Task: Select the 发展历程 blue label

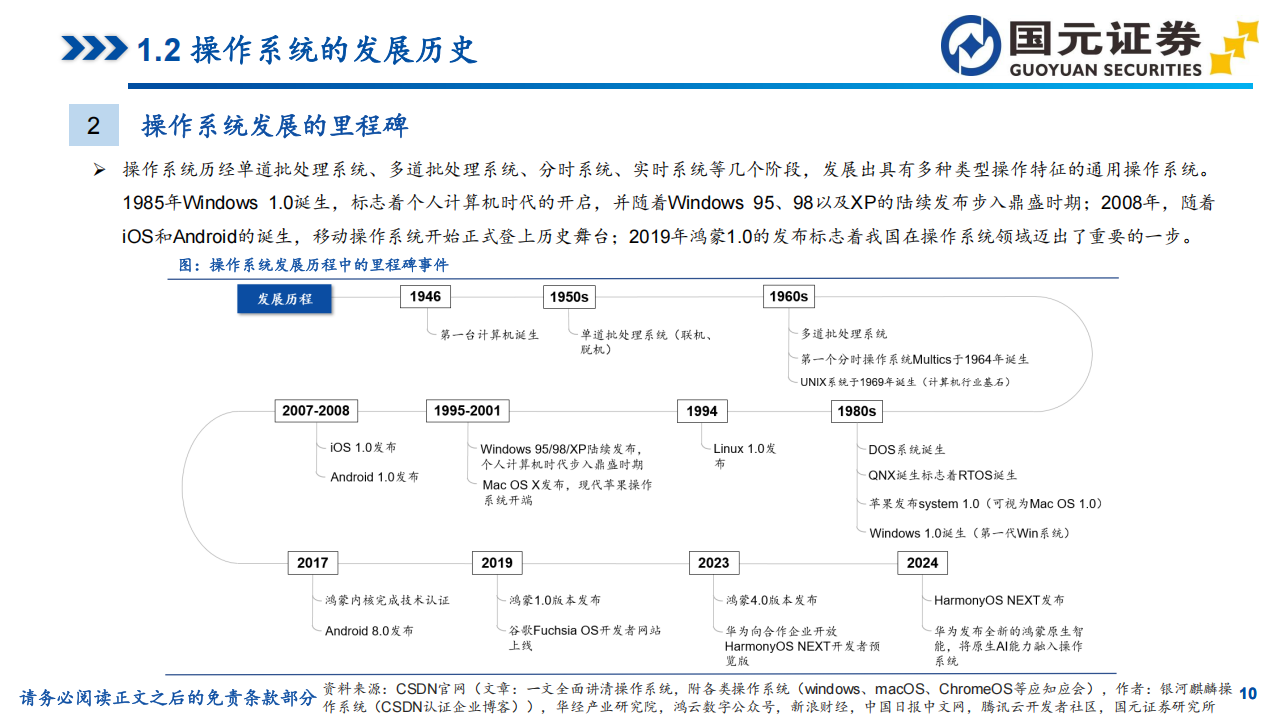Action: point(285,298)
